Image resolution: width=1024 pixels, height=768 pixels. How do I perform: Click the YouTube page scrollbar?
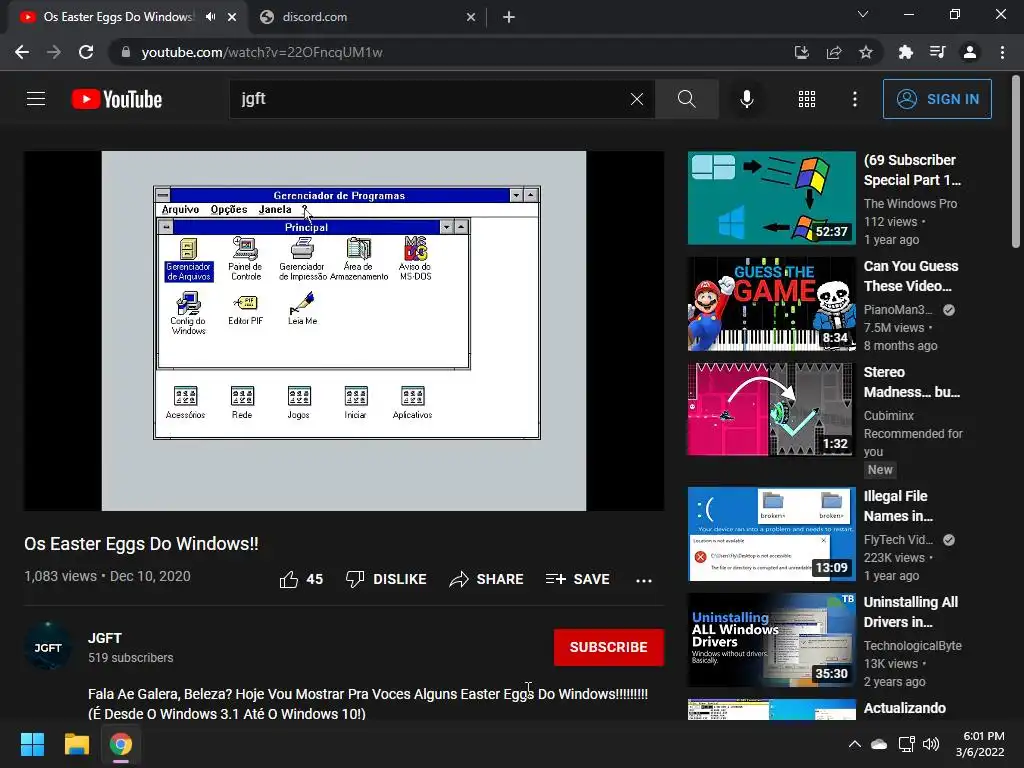click(x=1016, y=163)
